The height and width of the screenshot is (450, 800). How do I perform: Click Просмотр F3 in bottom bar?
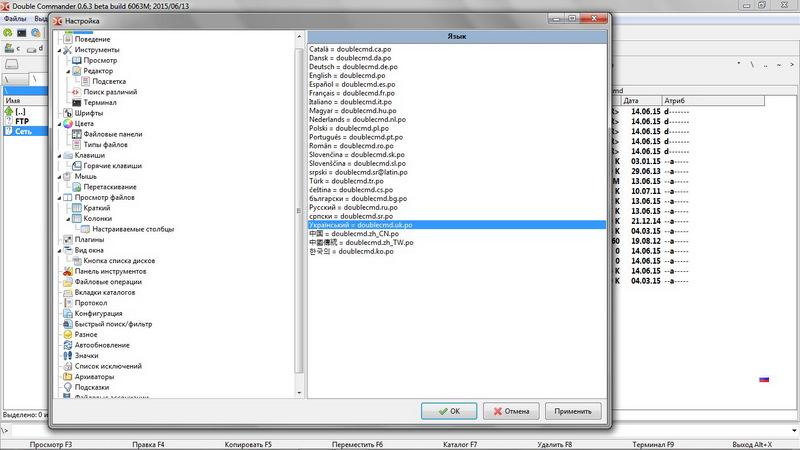pos(51,444)
